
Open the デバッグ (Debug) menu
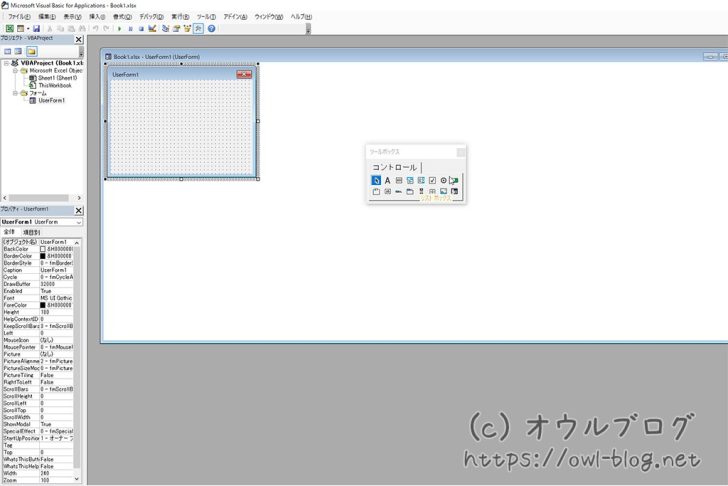coord(151,17)
